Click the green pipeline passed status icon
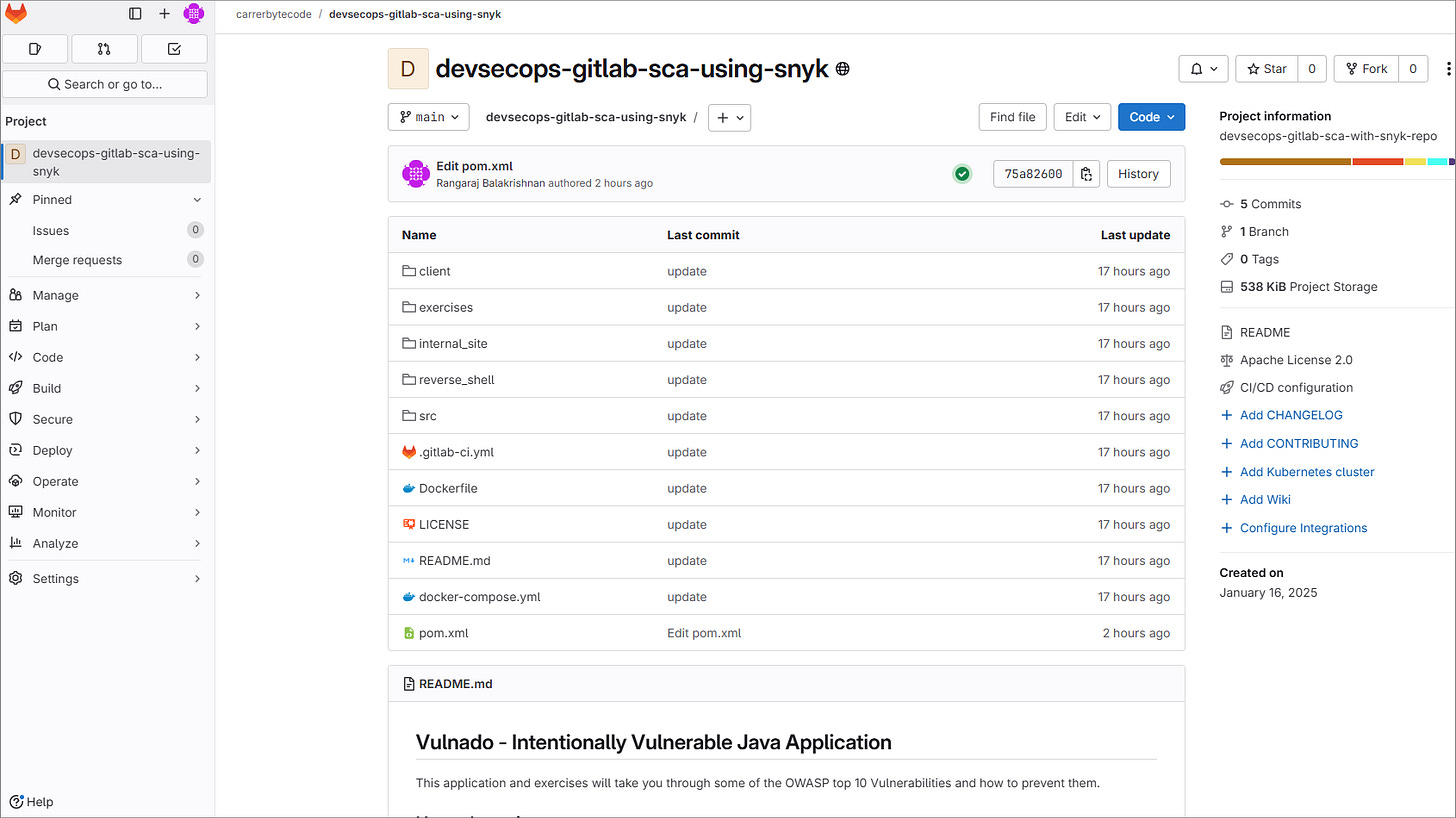Viewport: 1456px width, 818px height. pyautogui.click(x=962, y=174)
